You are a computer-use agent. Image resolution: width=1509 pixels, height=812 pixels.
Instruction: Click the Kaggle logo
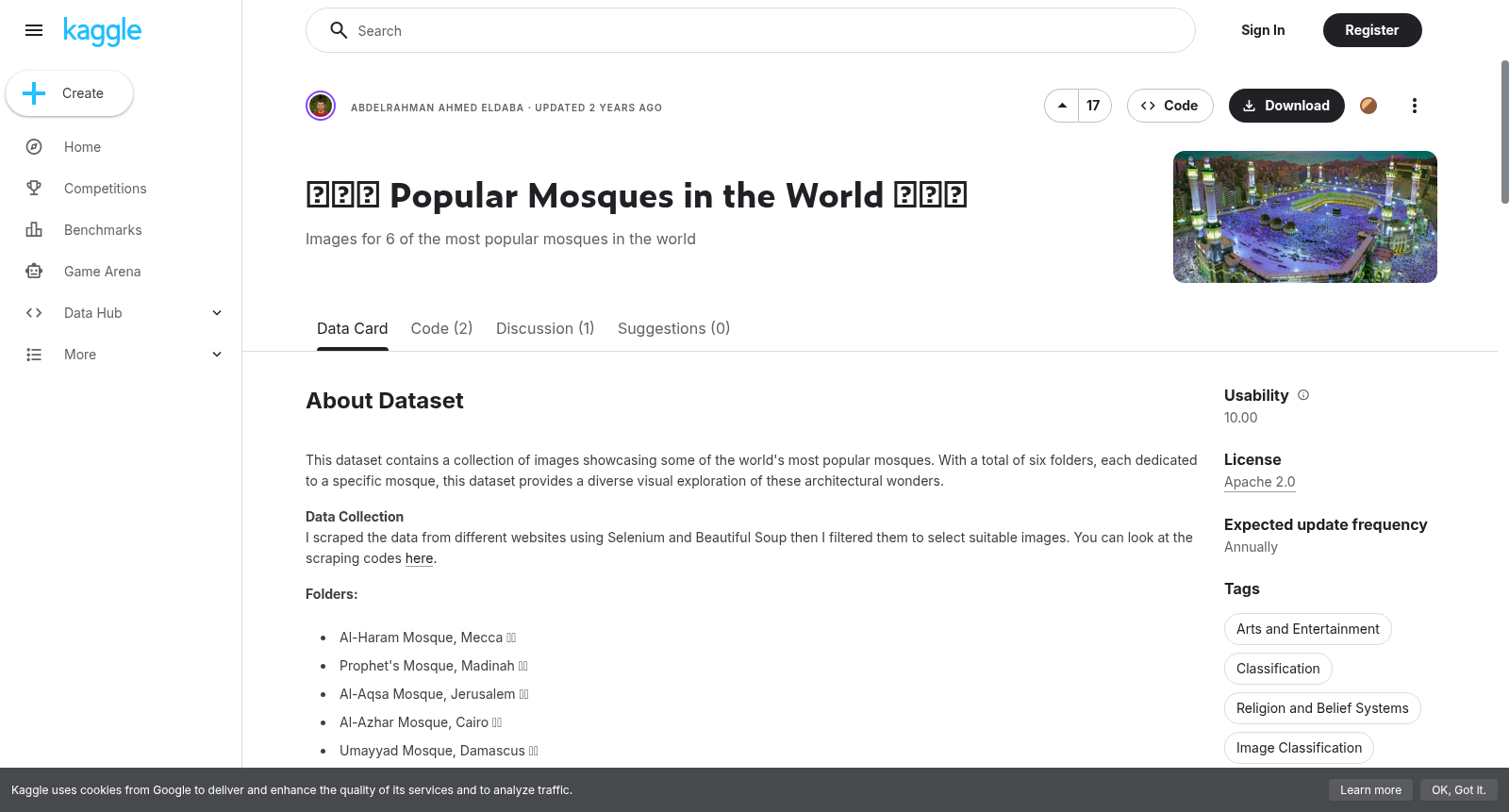click(102, 30)
